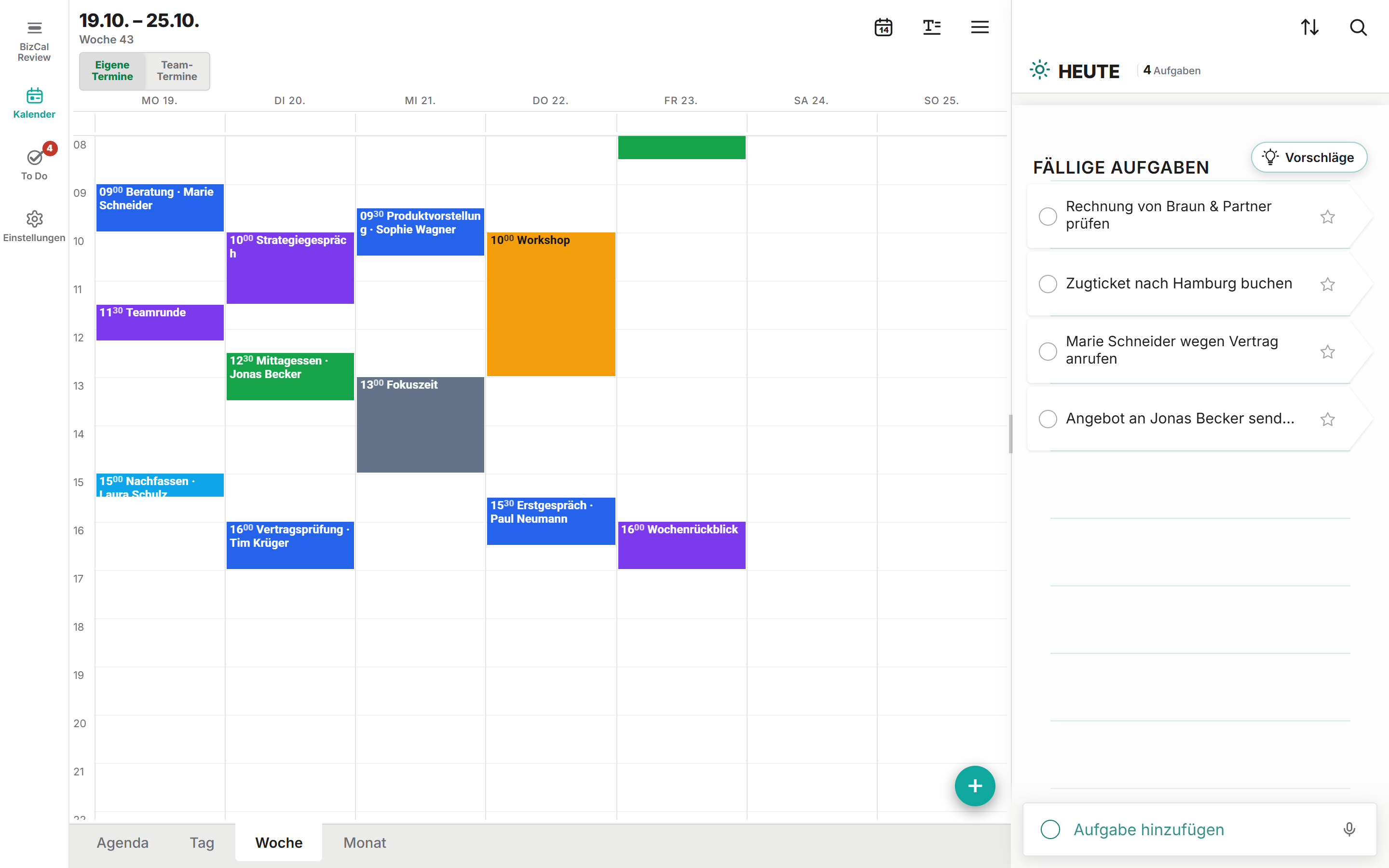Switch to the Agenda tab
Viewport: 1389px width, 868px height.
click(x=122, y=842)
